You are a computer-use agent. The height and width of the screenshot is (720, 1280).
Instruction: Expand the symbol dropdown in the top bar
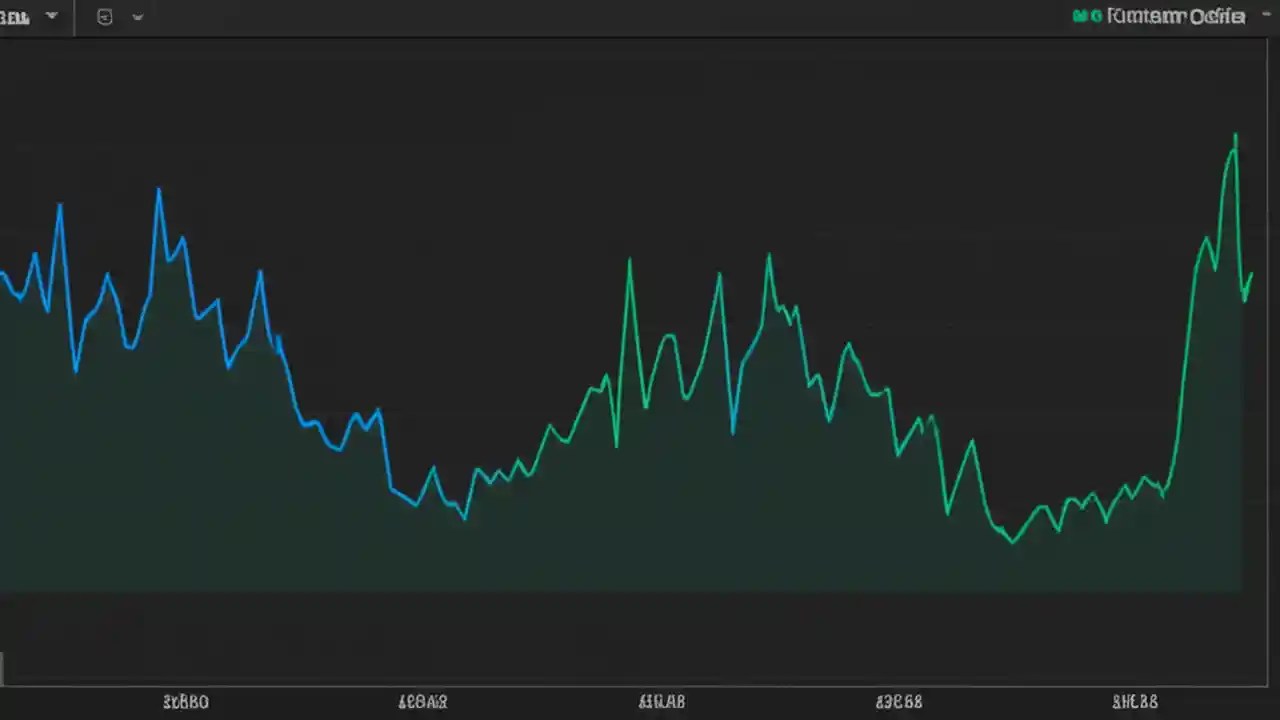click(51, 16)
